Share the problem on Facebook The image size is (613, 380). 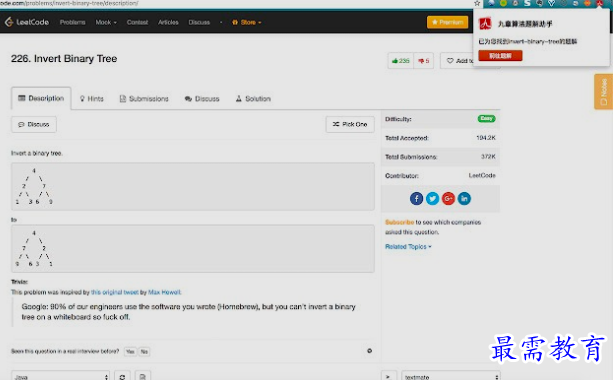(x=416, y=199)
